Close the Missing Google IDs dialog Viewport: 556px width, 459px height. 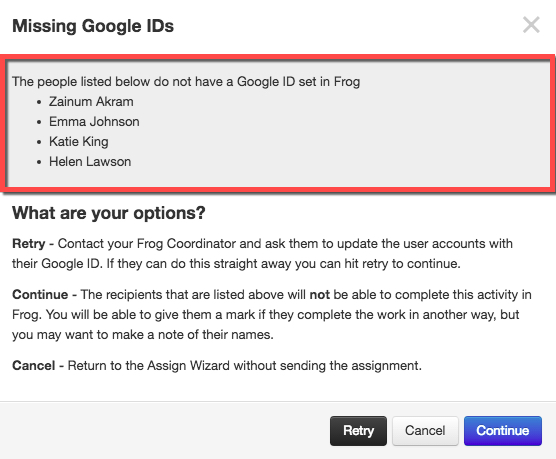pos(531,25)
